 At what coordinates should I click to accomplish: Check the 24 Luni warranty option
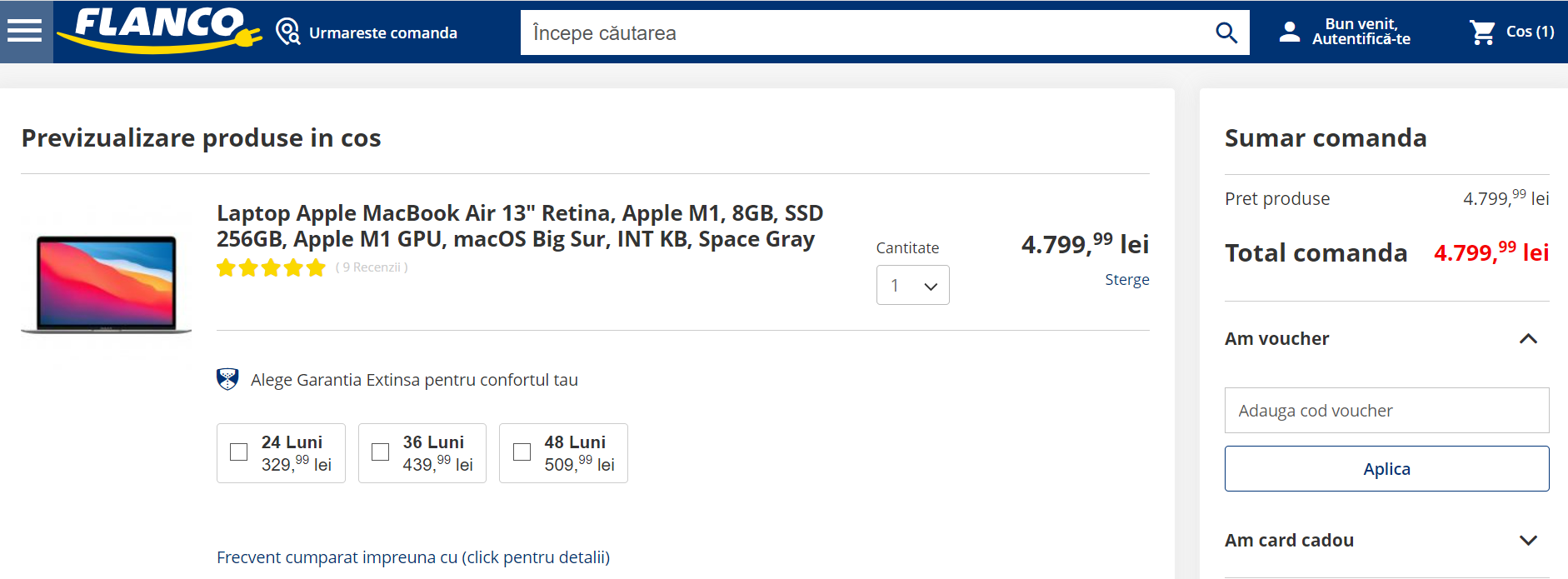click(x=239, y=452)
